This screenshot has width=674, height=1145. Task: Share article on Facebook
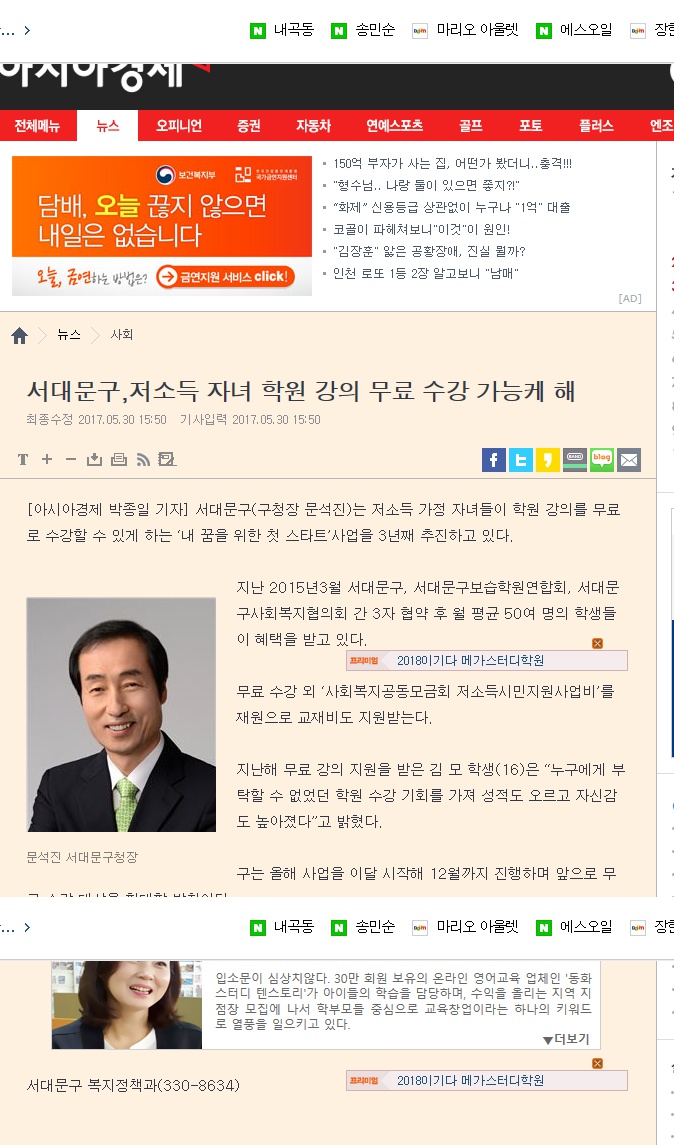pyautogui.click(x=494, y=459)
